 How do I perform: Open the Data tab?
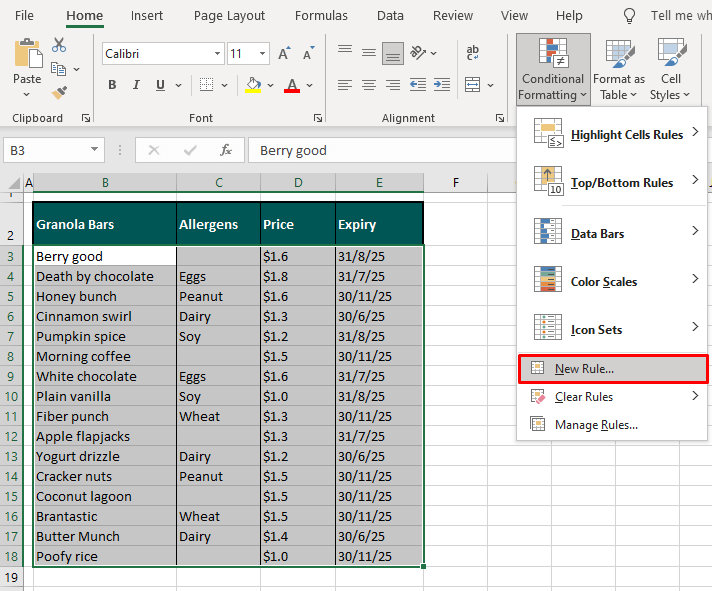tap(390, 16)
